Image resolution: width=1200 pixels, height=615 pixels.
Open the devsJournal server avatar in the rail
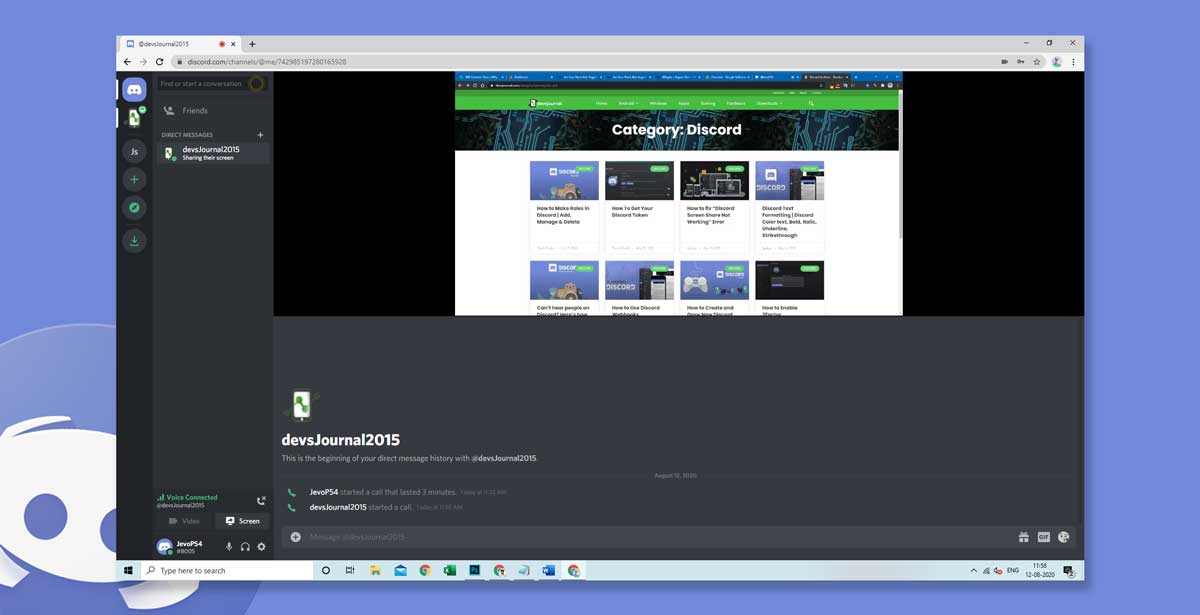tap(134, 119)
